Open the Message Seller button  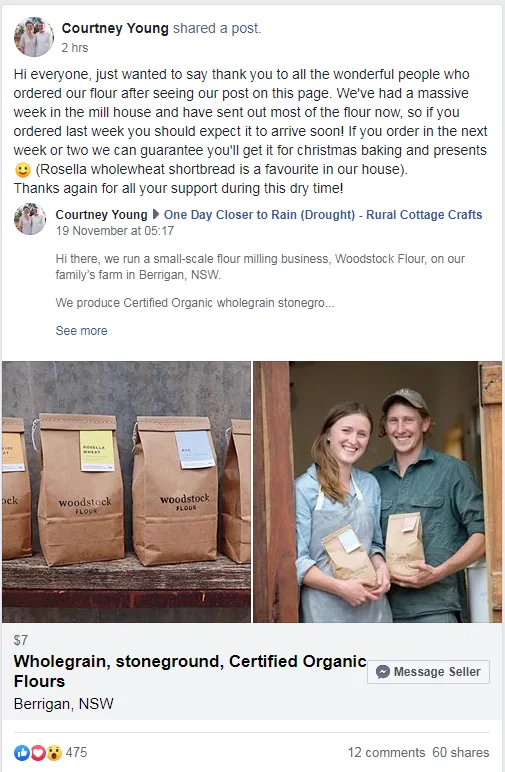click(x=428, y=672)
